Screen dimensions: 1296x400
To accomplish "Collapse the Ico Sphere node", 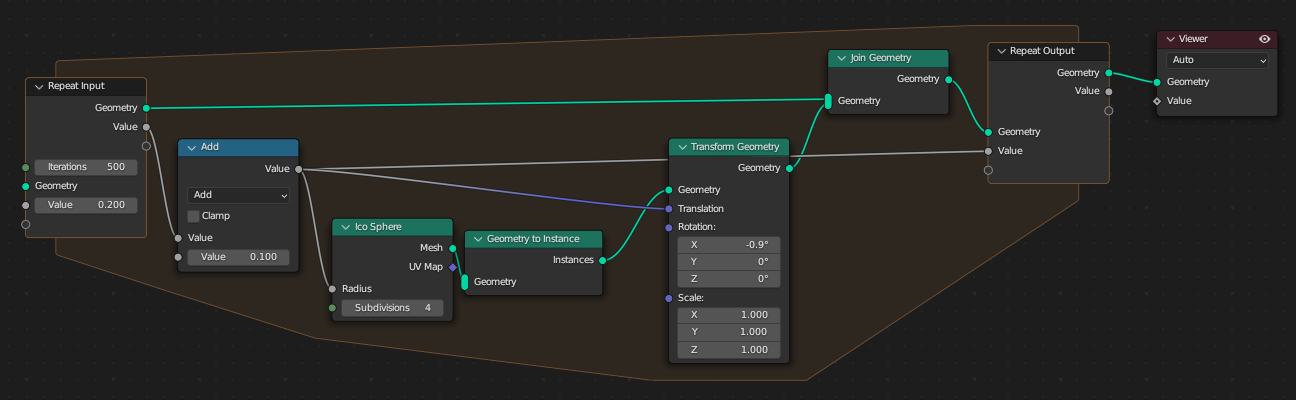I will 345,227.
